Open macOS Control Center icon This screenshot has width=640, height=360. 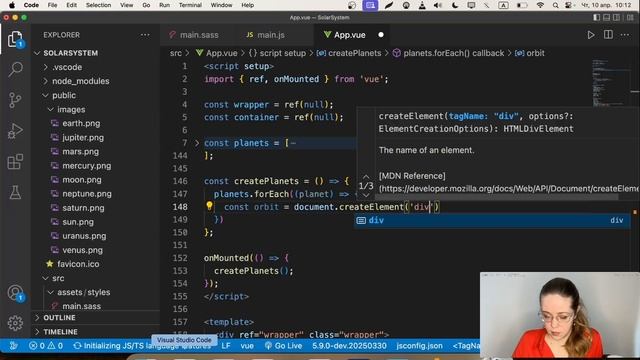(569, 5)
